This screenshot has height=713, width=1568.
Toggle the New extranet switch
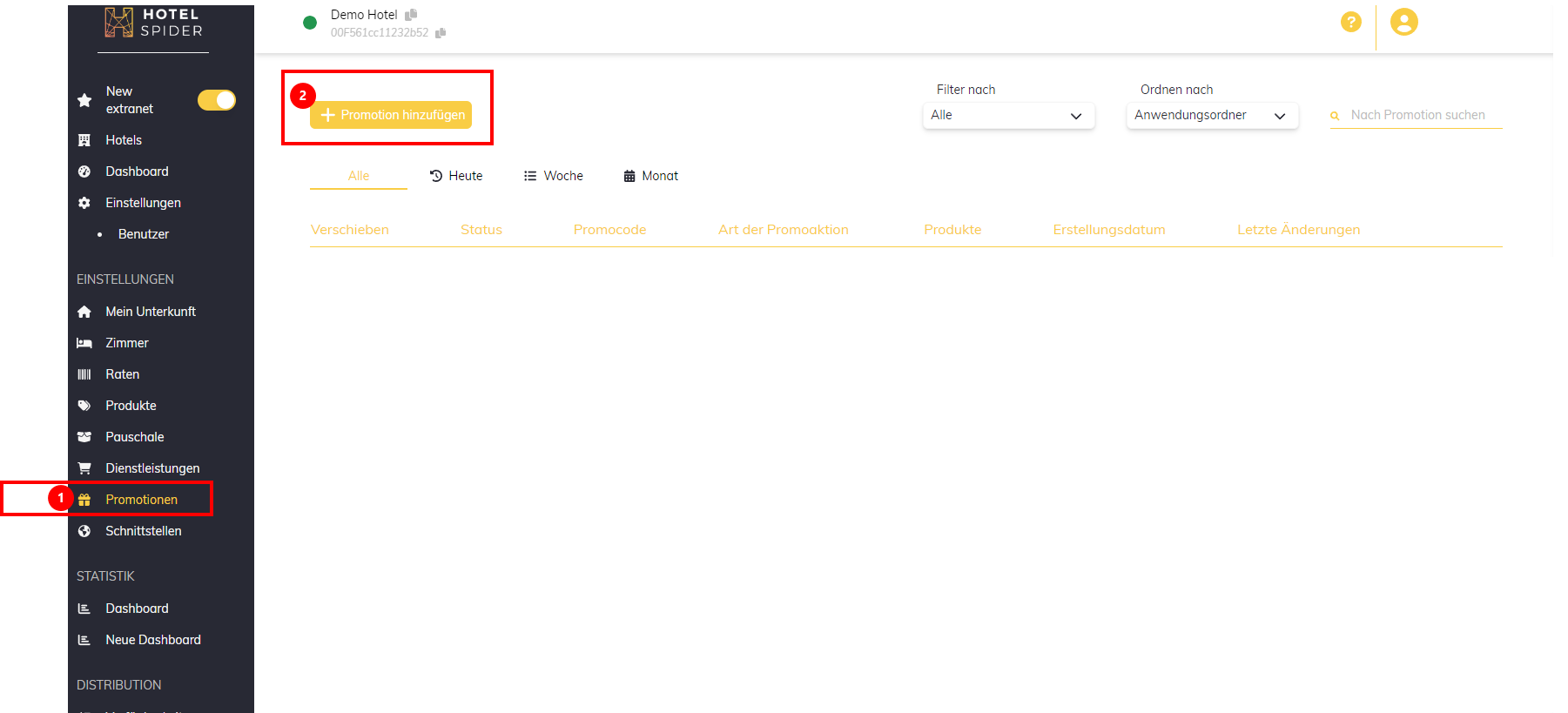click(x=217, y=100)
